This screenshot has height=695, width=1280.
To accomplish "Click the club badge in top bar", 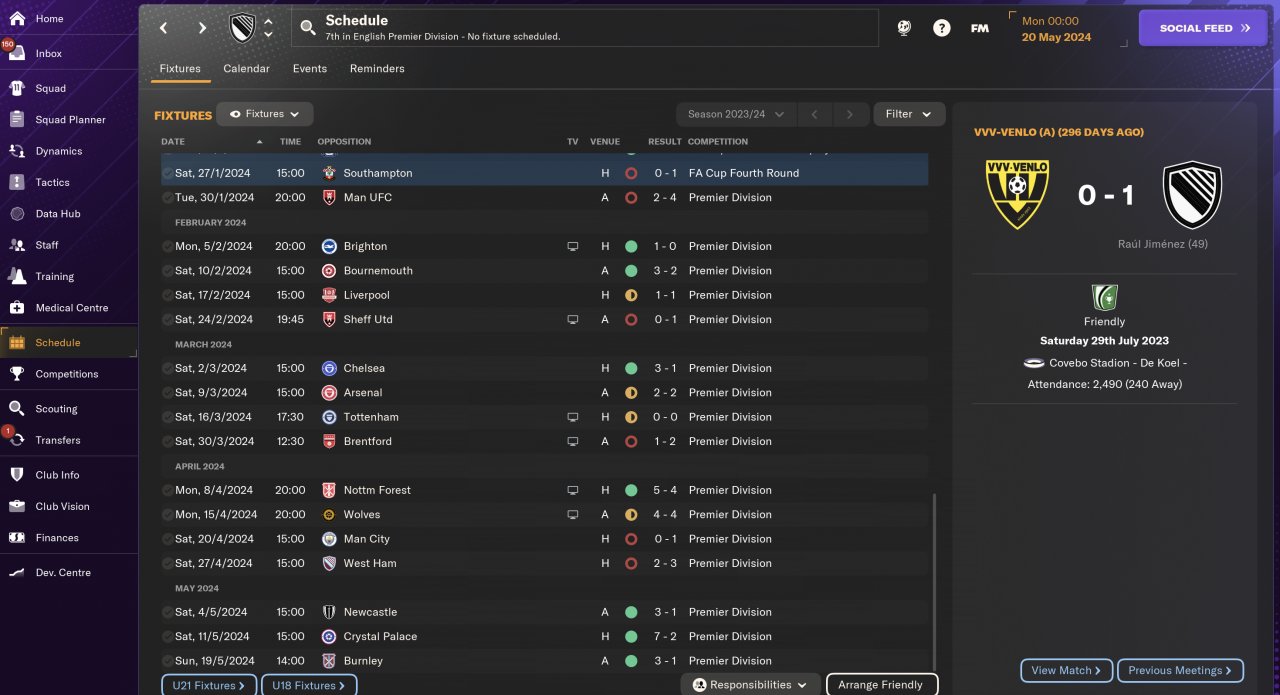I will [243, 28].
